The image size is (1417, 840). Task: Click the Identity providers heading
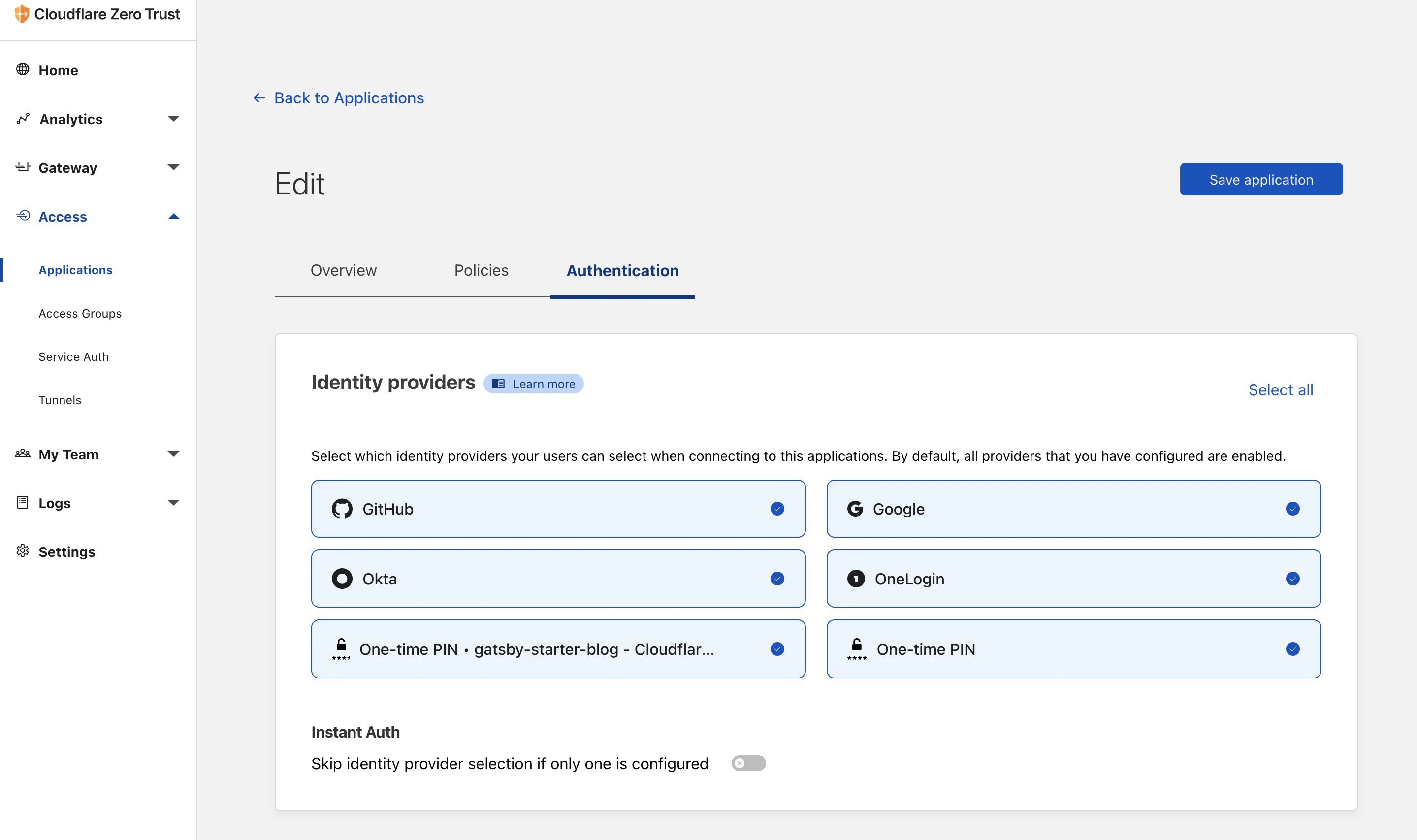pos(393,382)
